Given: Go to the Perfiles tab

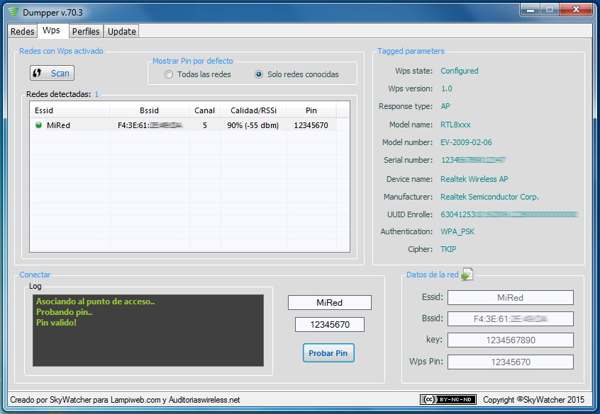Looking at the screenshot, I should click(86, 31).
